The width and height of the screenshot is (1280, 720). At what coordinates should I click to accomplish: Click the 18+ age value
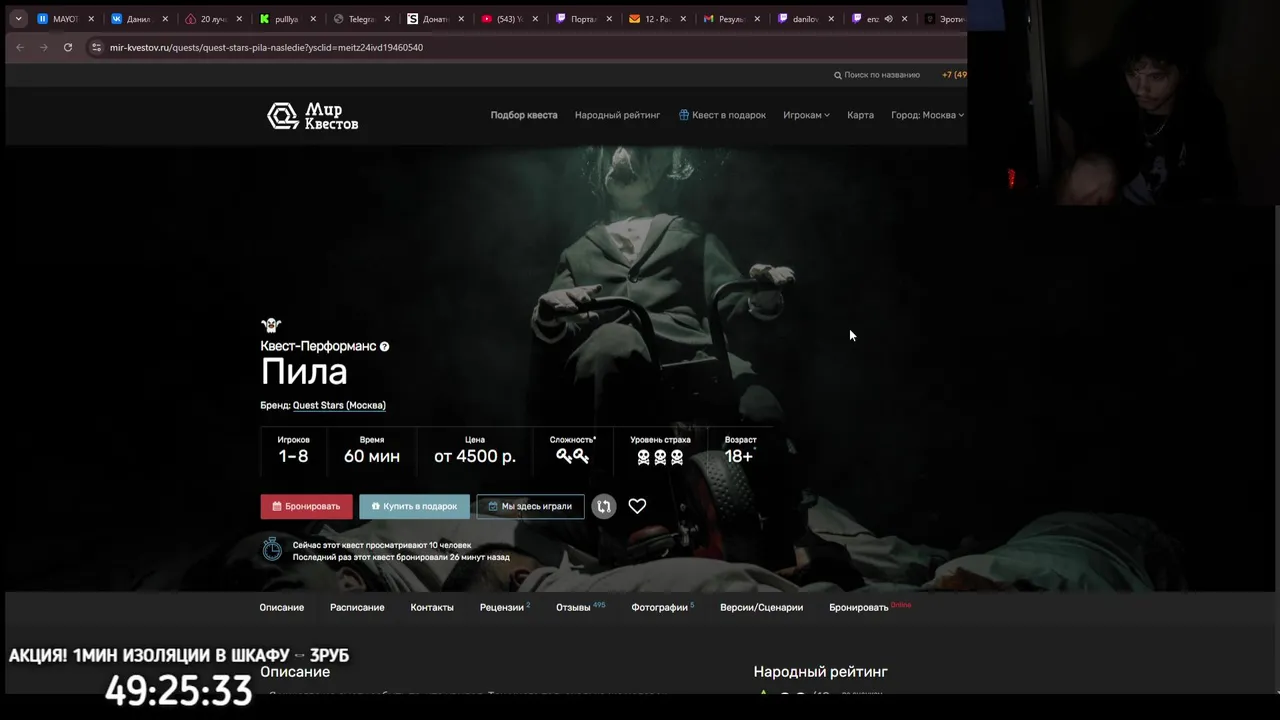739,456
